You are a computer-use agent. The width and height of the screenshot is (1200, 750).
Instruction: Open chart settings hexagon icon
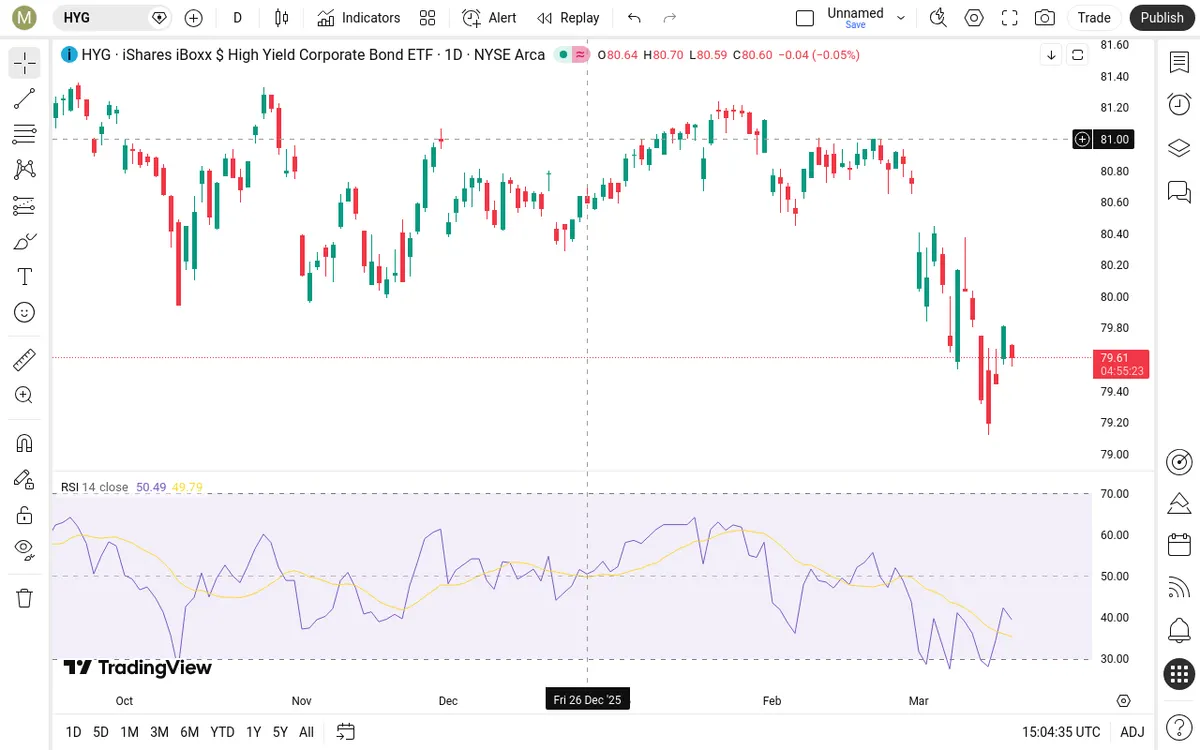974,18
